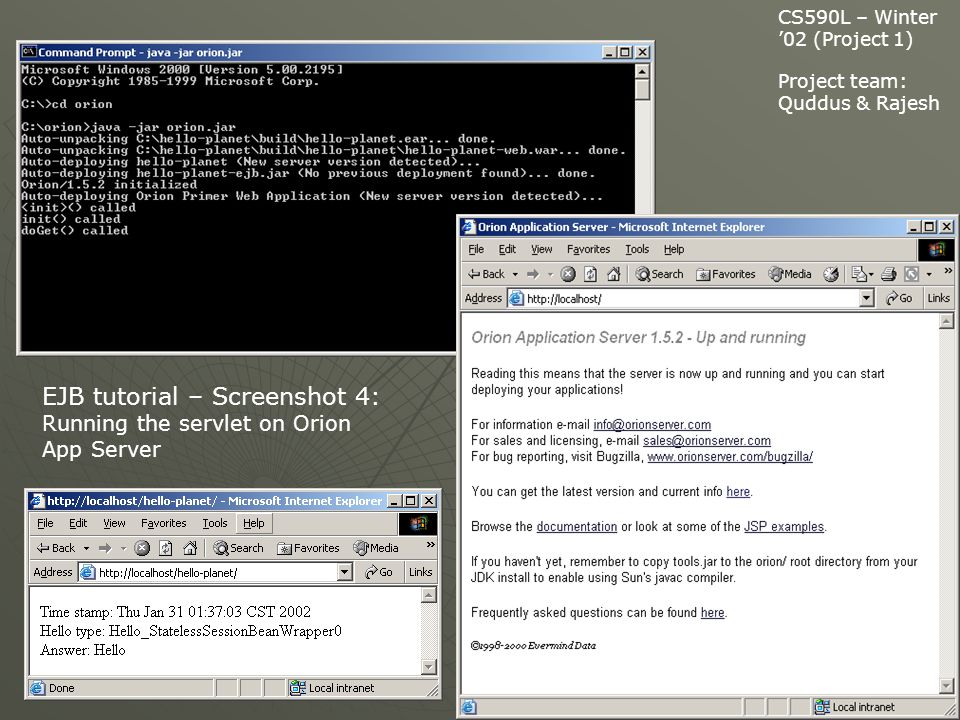
Task: Click Stop icon in Orion Application Server window
Action: pos(568,274)
